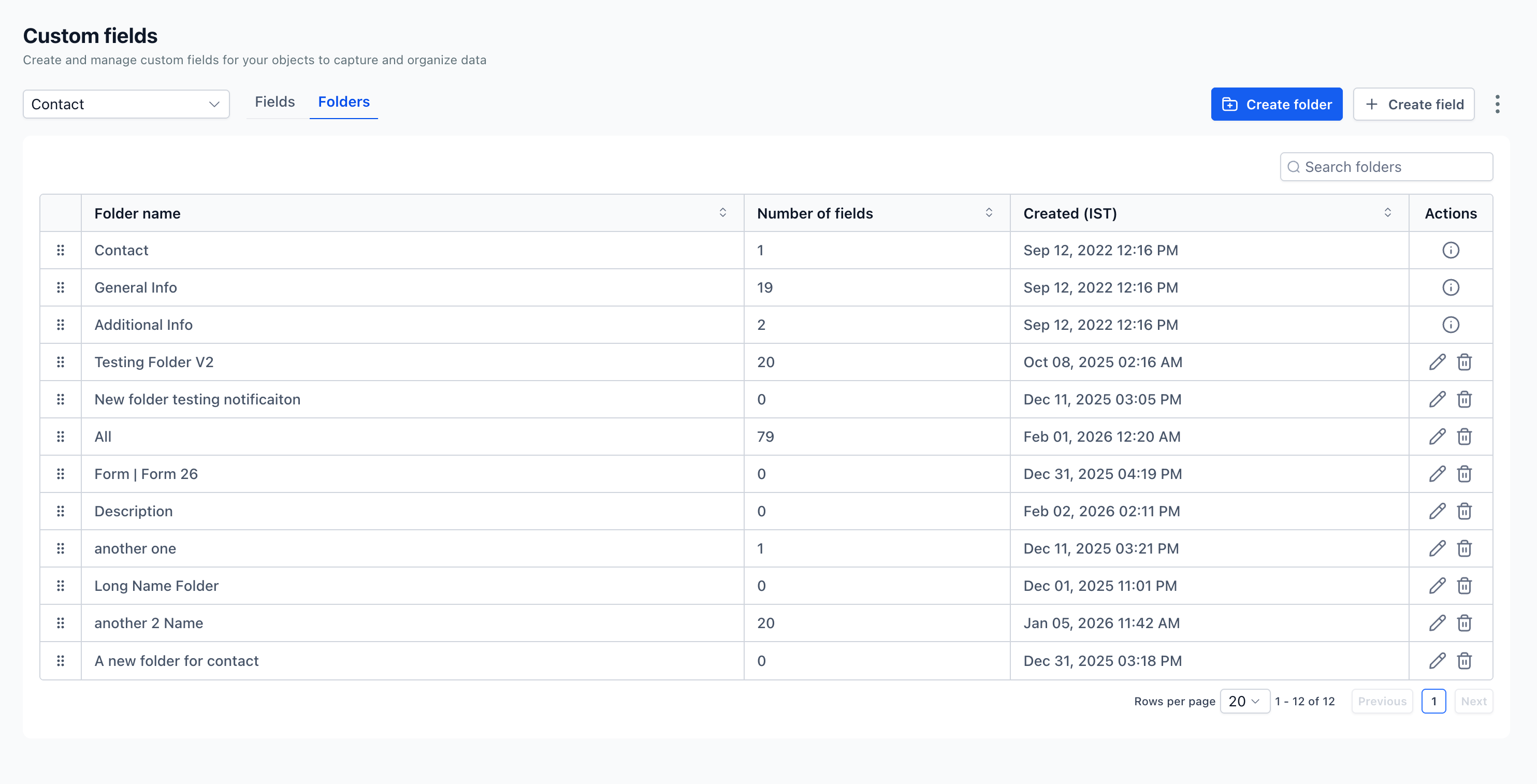The height and width of the screenshot is (784, 1537).
Task: Switch to the Fields tab
Action: [x=274, y=102]
